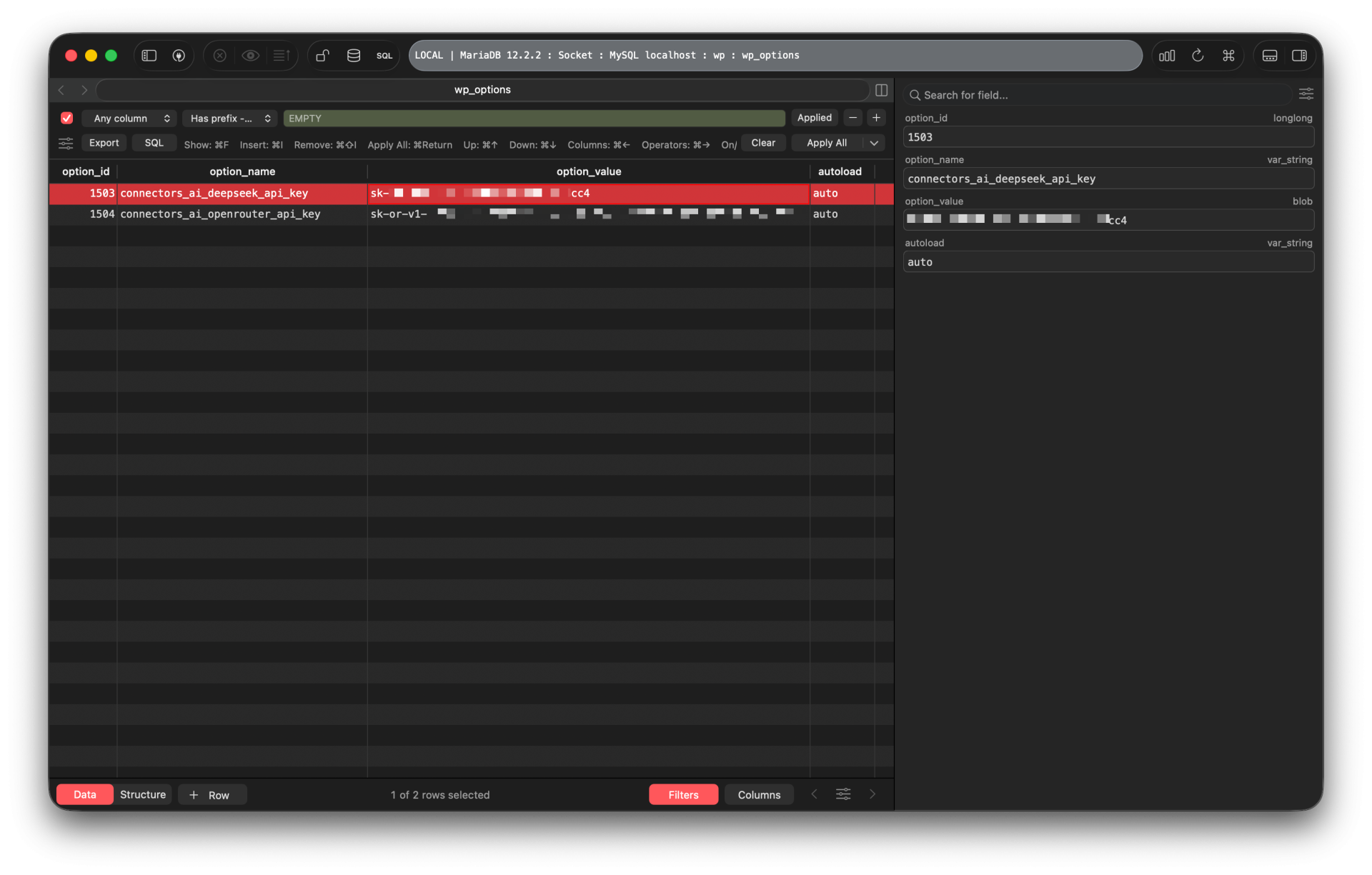Screen dimensions: 1372x875
Task: Click the autoload field in sidebar
Action: pos(1108,262)
